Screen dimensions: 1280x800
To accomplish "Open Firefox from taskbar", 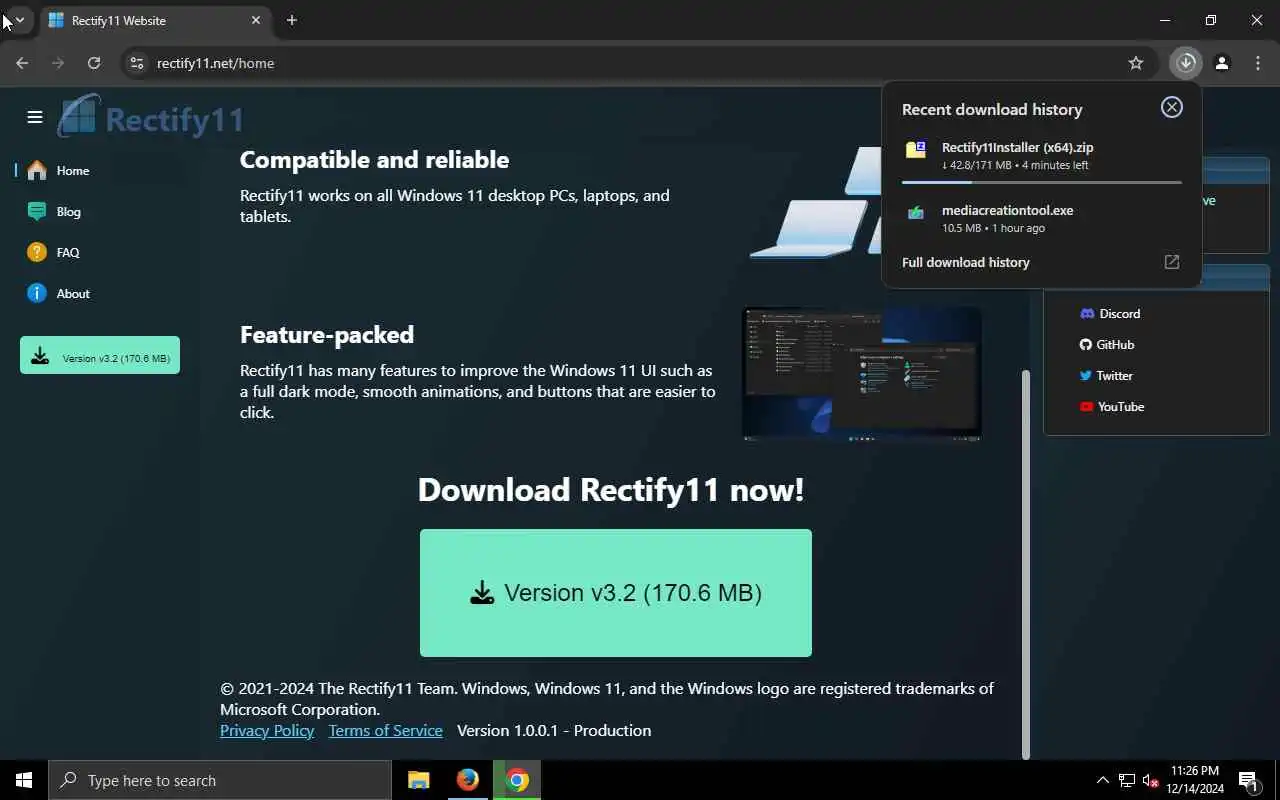I will coord(467,780).
